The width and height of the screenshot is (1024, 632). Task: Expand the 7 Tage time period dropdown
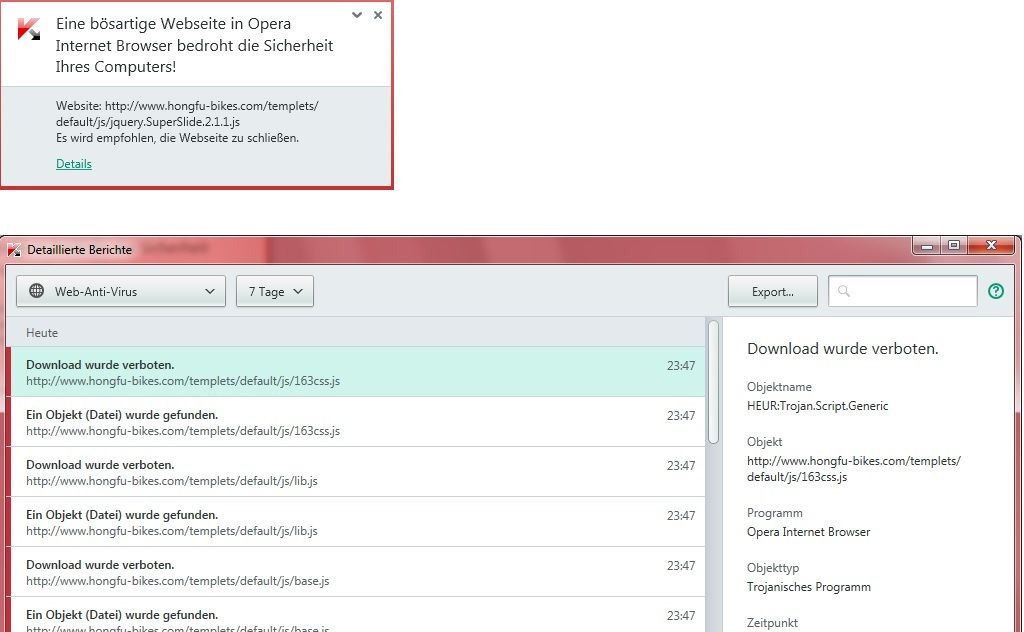coord(275,292)
